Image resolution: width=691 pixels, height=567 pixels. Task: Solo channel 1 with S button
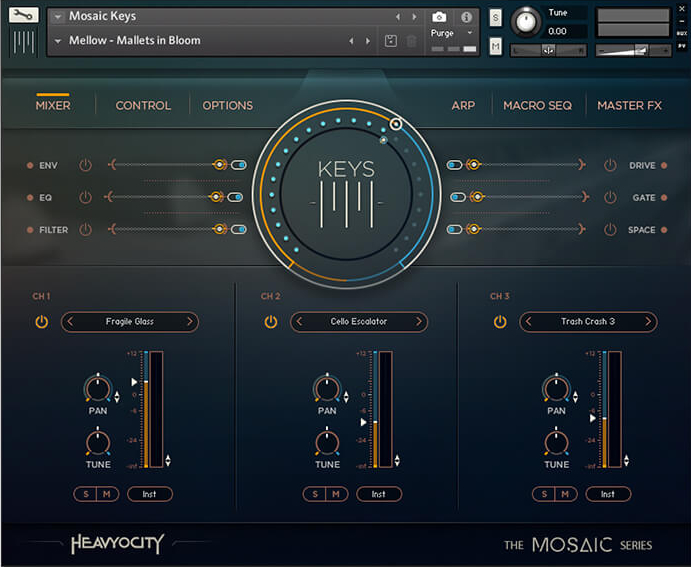(x=86, y=494)
